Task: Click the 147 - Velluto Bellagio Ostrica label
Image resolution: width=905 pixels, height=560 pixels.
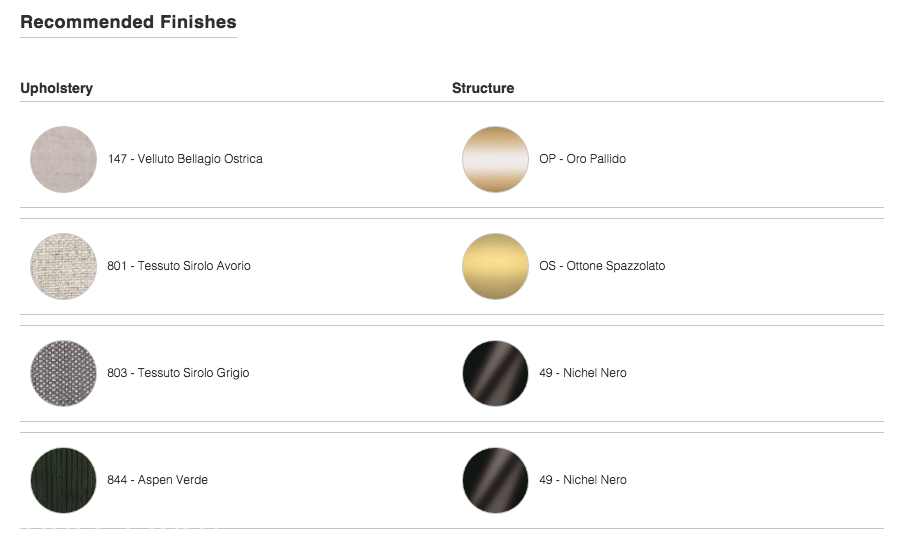Action: 185,159
